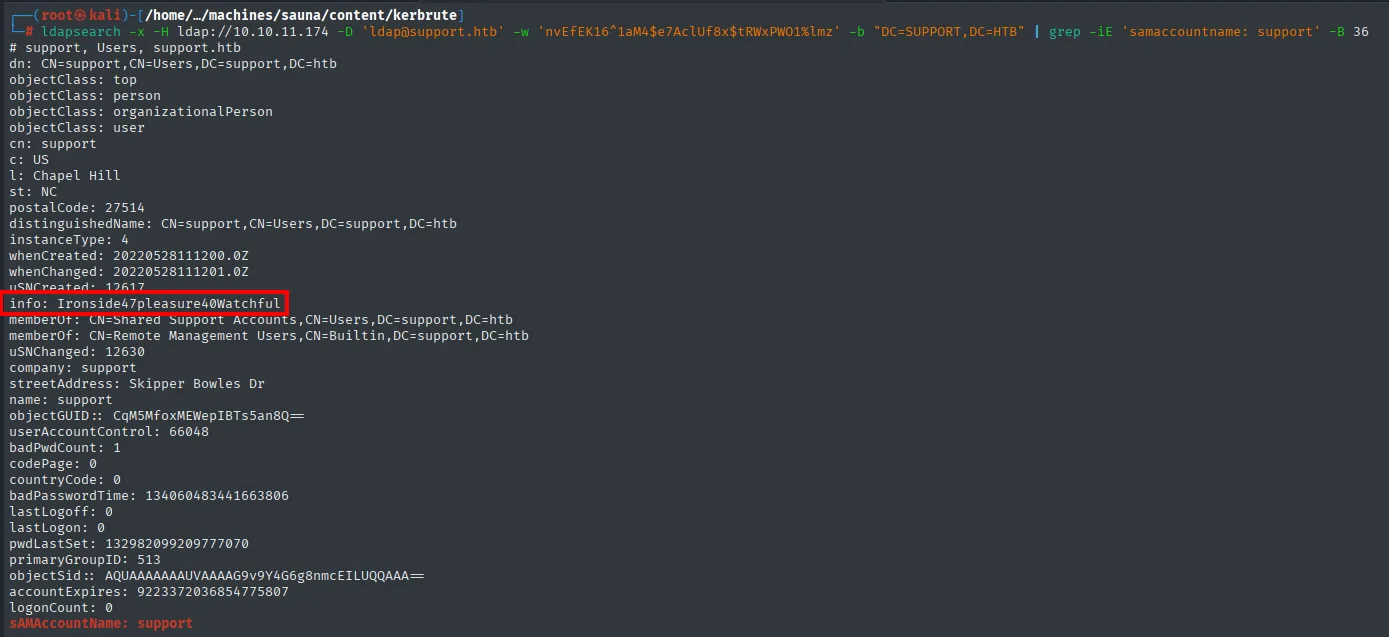This screenshot has height=637, width=1389.
Task: Click the 'company: support' line
Action: (x=73, y=368)
